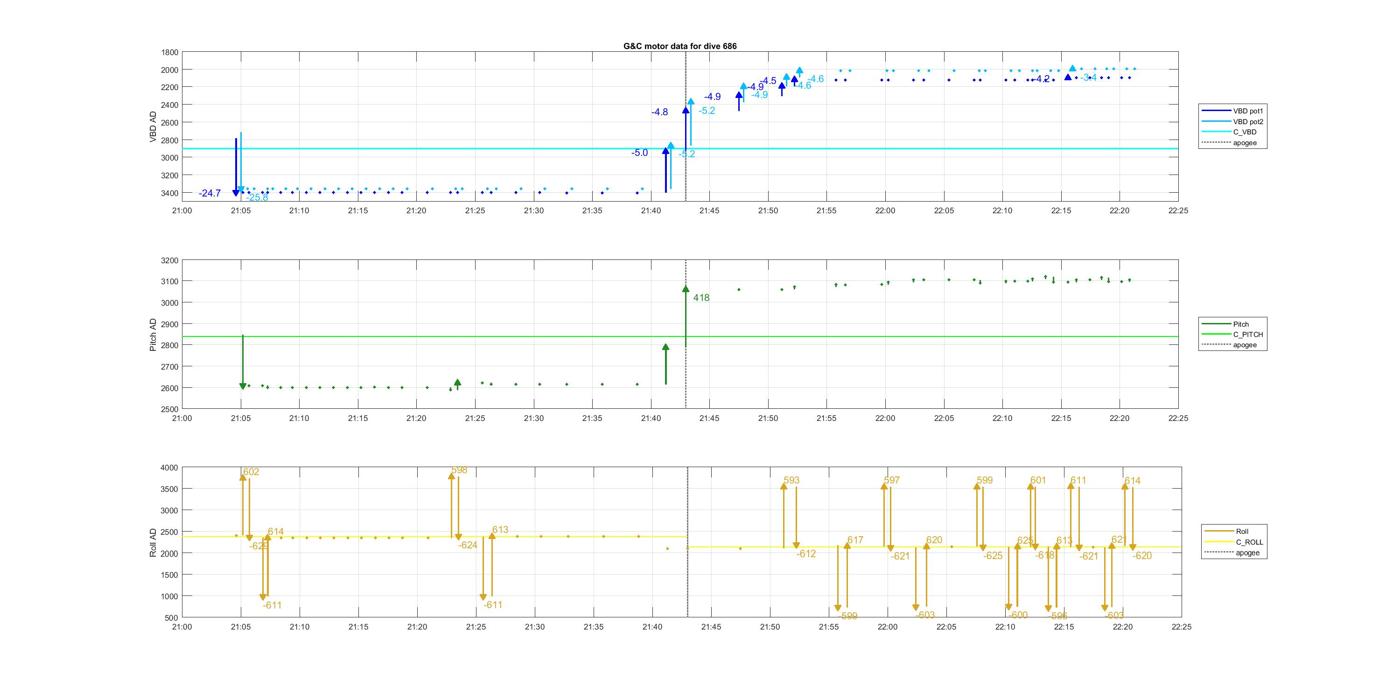The image size is (1400, 693).
Task: Click the '3500' tick on the Roll axis
Action: (170, 489)
